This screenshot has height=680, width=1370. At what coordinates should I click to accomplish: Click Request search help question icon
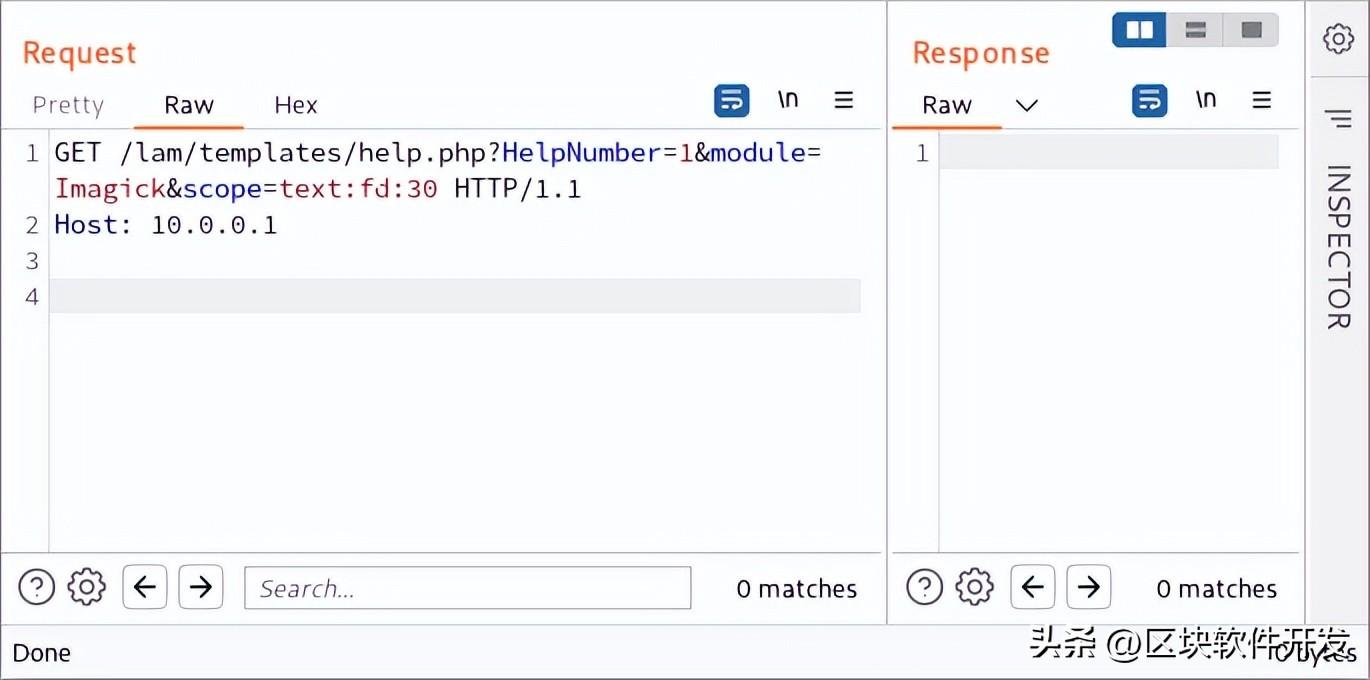point(37,587)
